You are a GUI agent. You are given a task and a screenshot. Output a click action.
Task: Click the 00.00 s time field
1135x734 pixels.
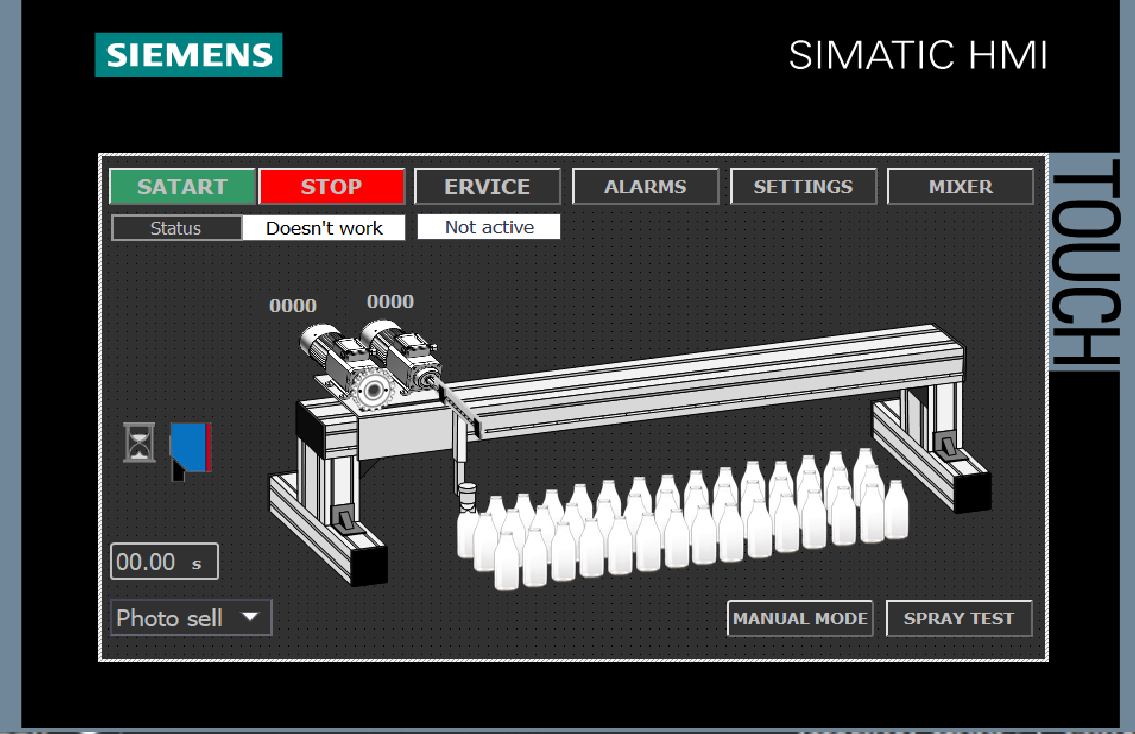(164, 562)
